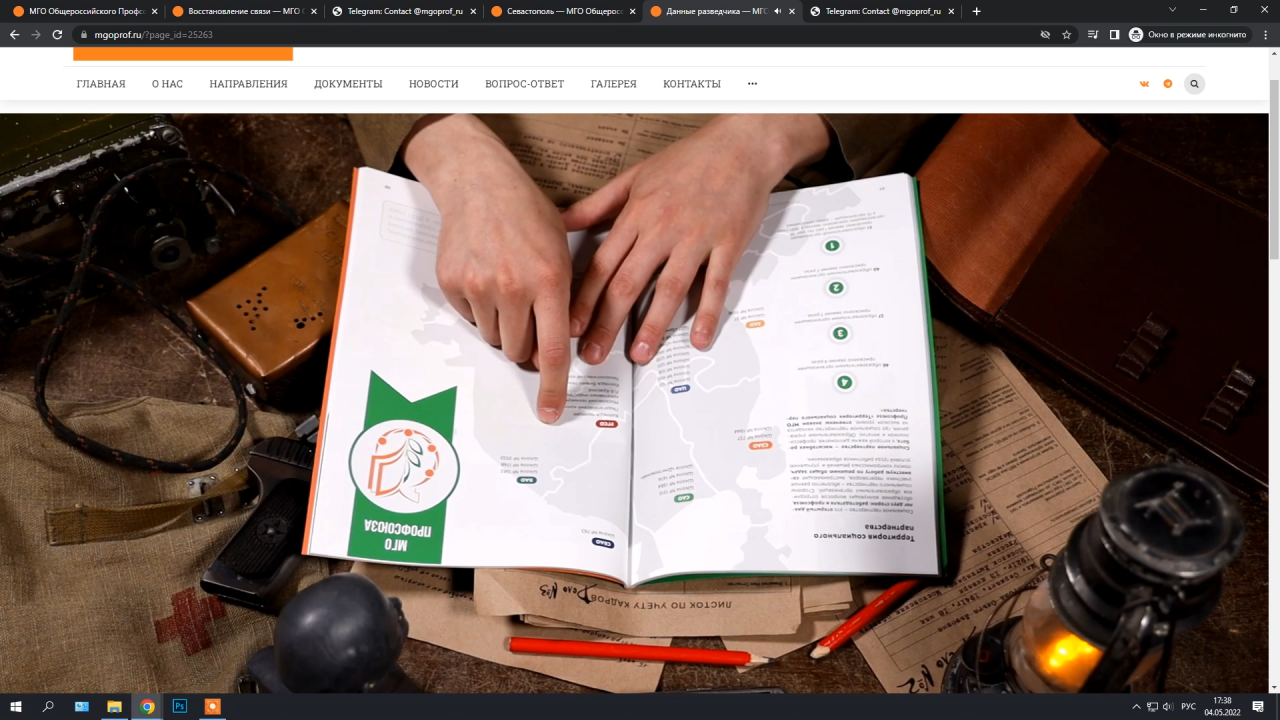Bookmark this page with the star icon
1280x720 pixels.
coord(1067,34)
